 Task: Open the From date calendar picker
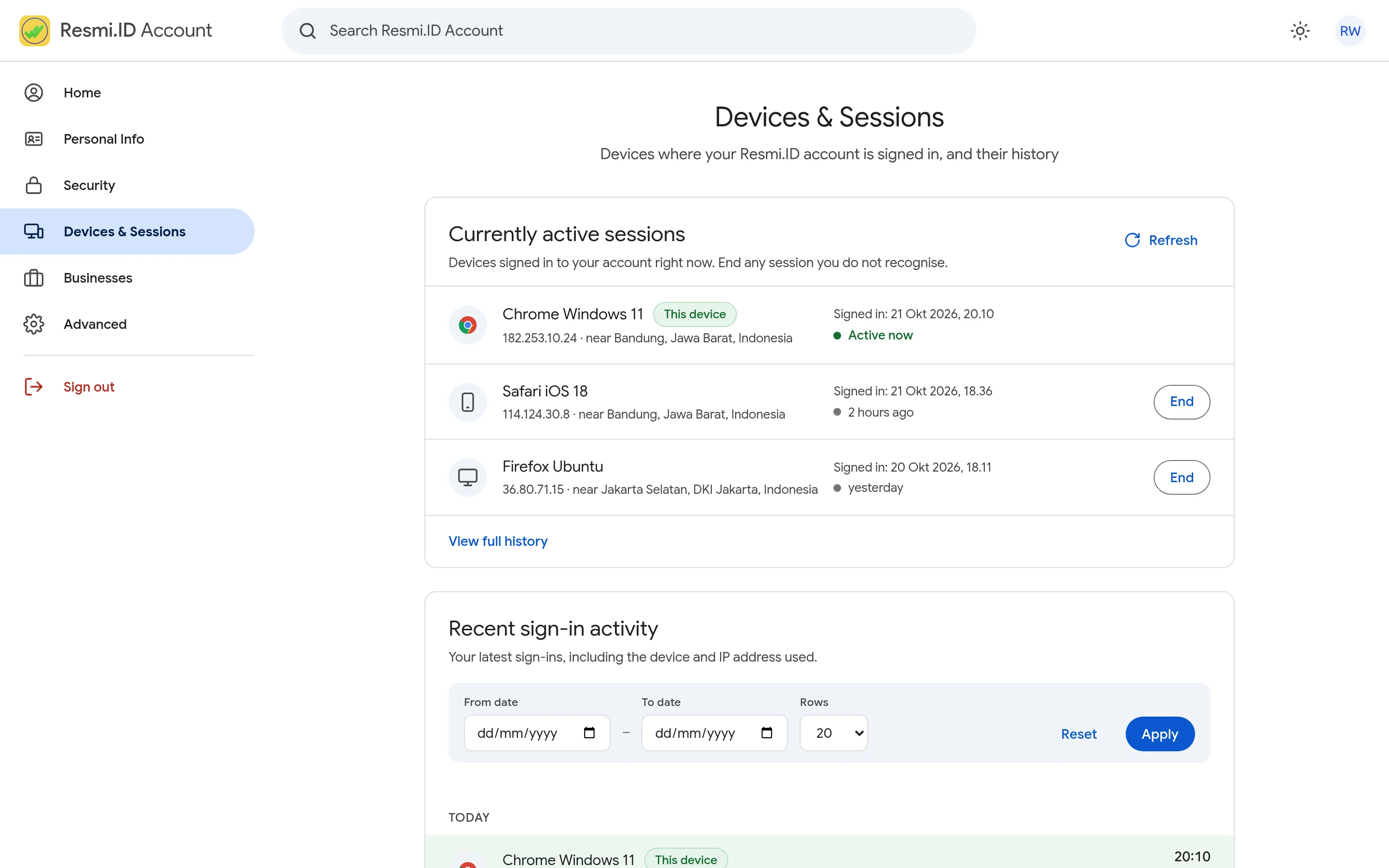[x=589, y=732]
